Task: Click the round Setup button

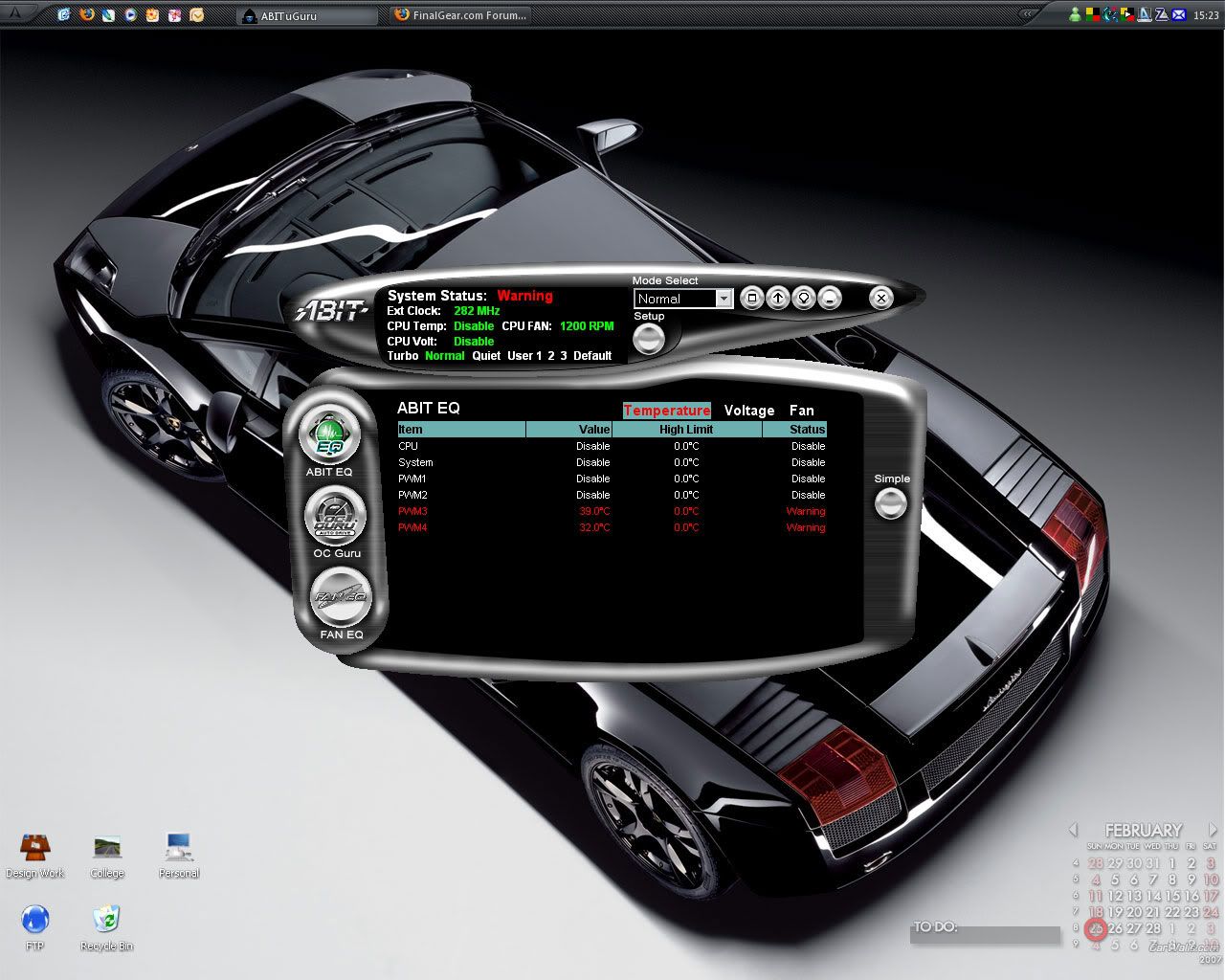Action: pyautogui.click(x=649, y=339)
